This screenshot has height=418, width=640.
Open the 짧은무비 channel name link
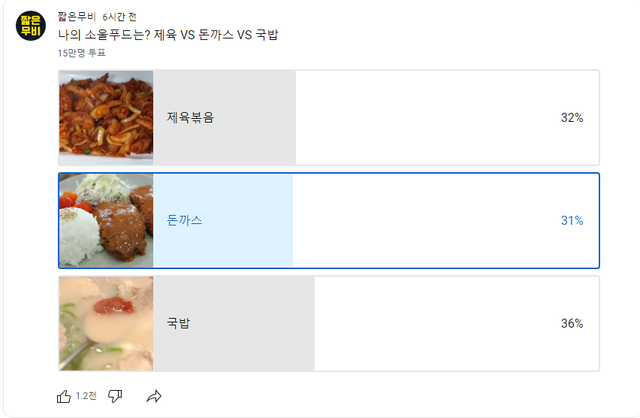click(78, 17)
